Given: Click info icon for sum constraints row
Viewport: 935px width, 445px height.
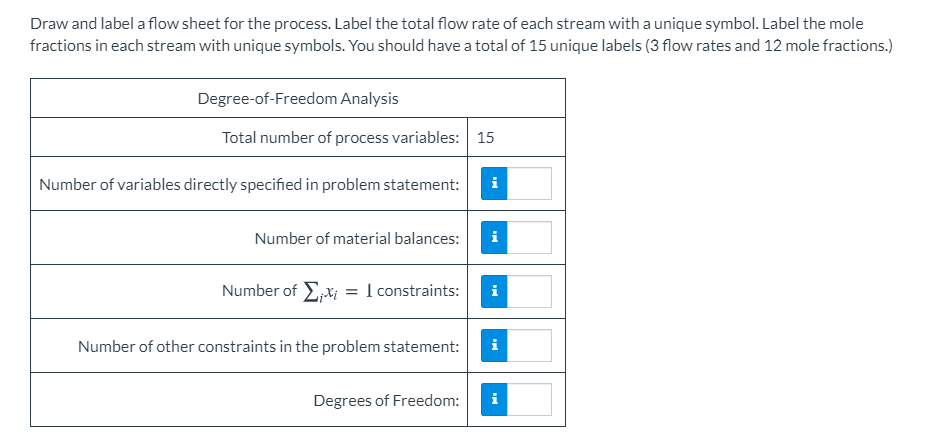Looking at the screenshot, I should click(x=493, y=291).
